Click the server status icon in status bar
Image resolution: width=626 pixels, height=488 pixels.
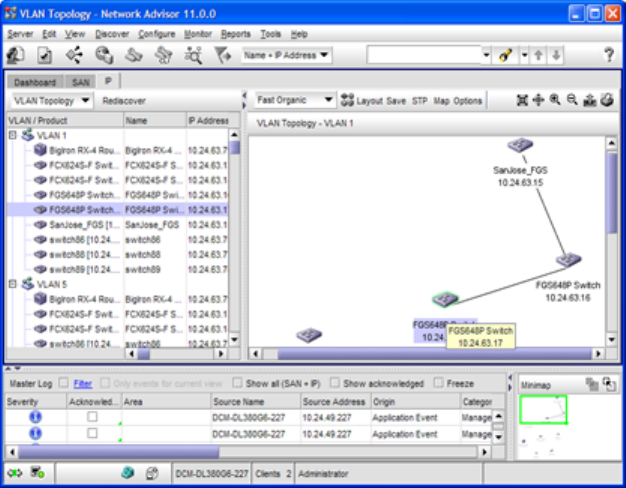(x=37, y=473)
